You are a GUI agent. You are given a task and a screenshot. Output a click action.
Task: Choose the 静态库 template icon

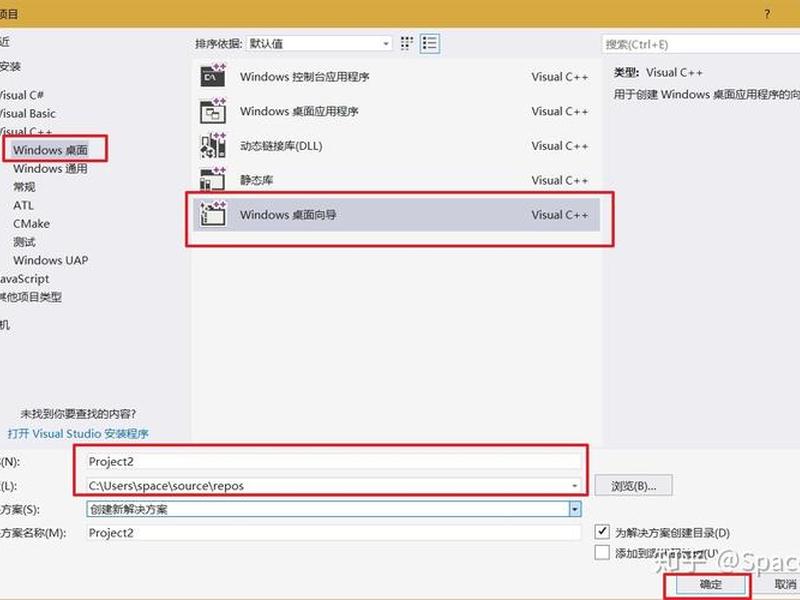213,180
